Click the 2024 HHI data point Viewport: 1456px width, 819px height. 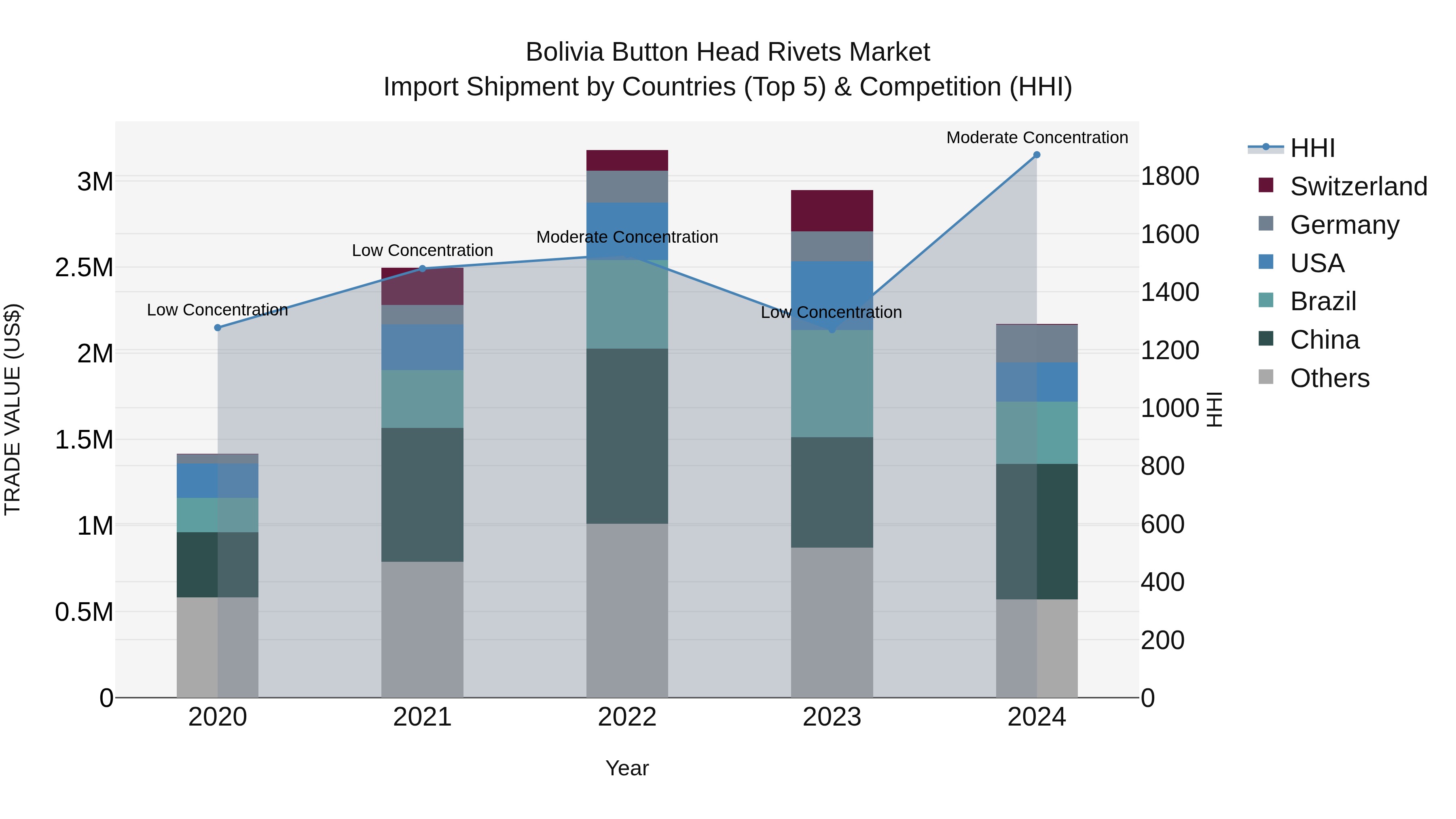pyautogui.click(x=1037, y=155)
